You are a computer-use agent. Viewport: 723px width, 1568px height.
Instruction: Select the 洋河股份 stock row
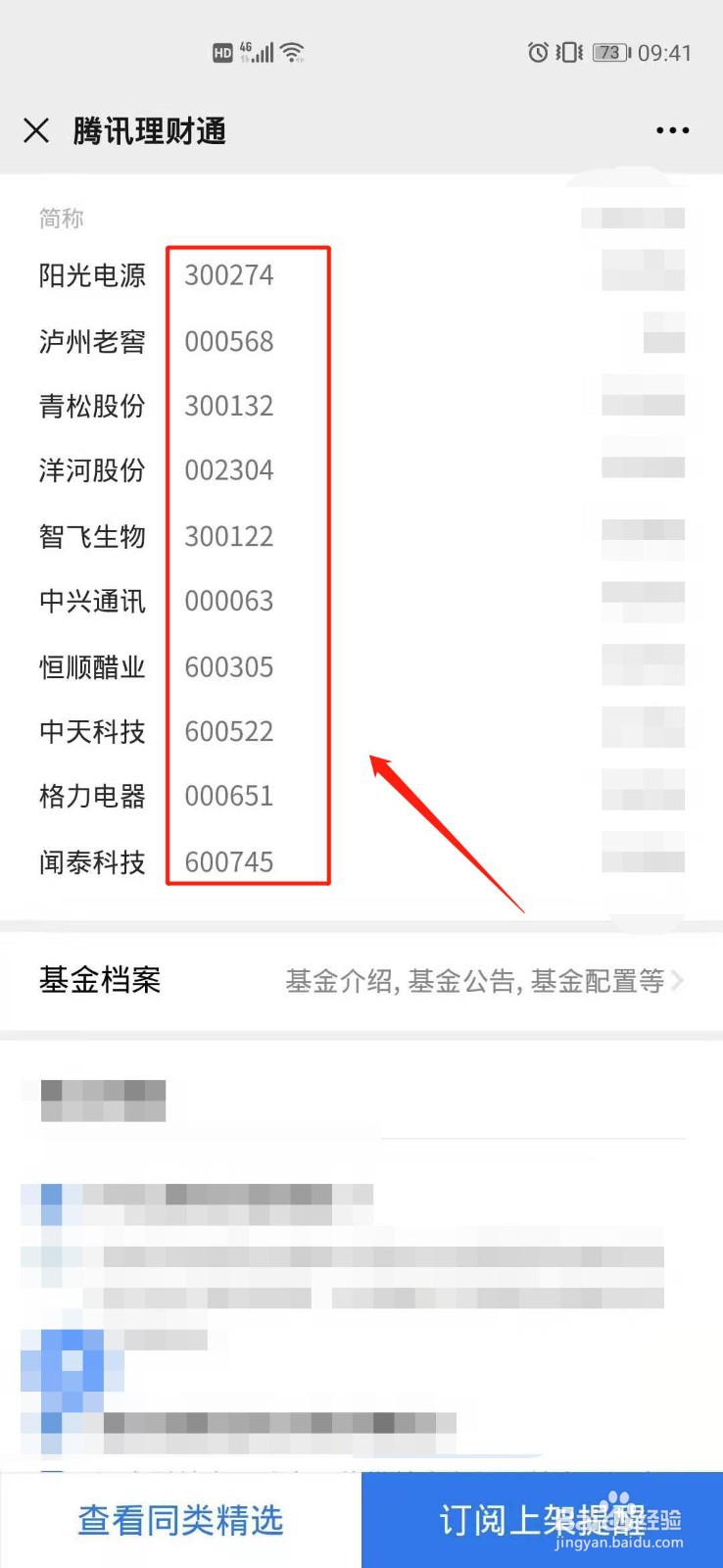coord(361,470)
